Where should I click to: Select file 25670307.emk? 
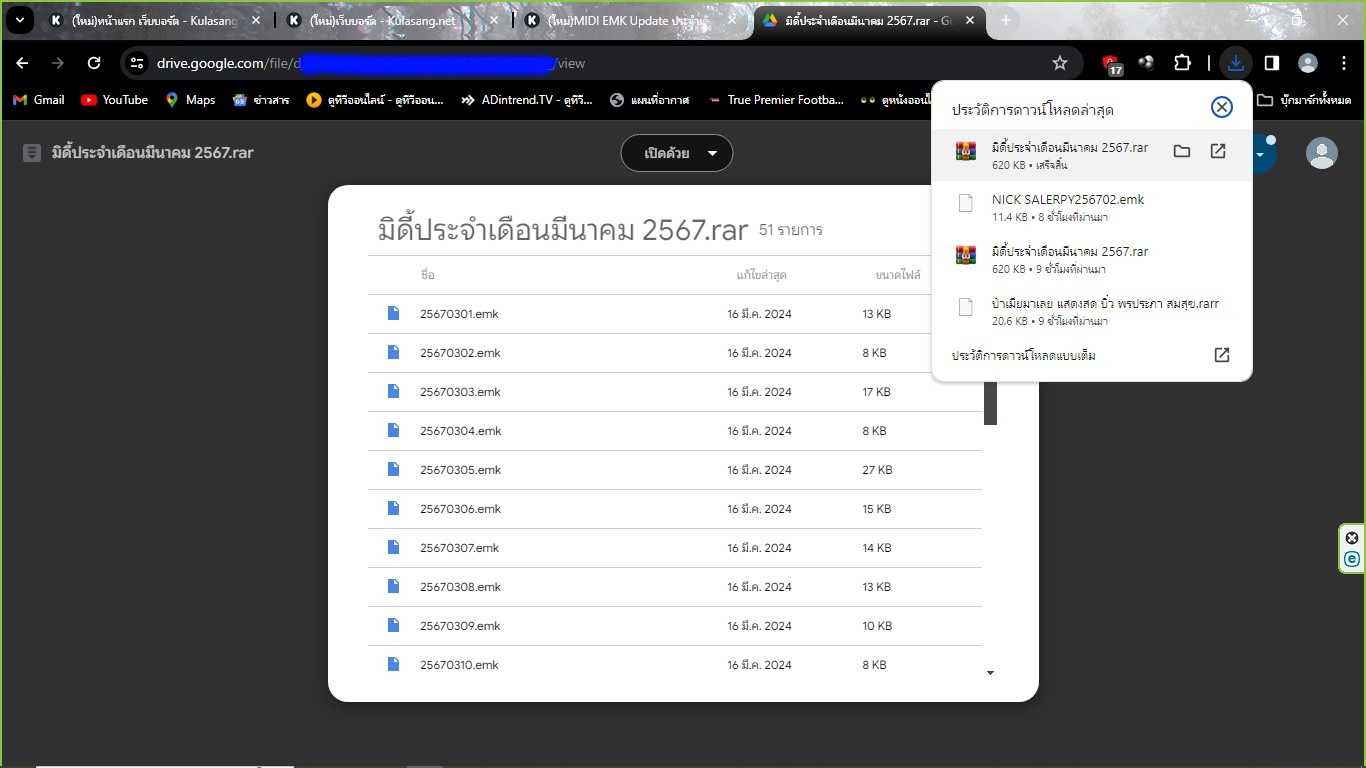click(x=675, y=548)
